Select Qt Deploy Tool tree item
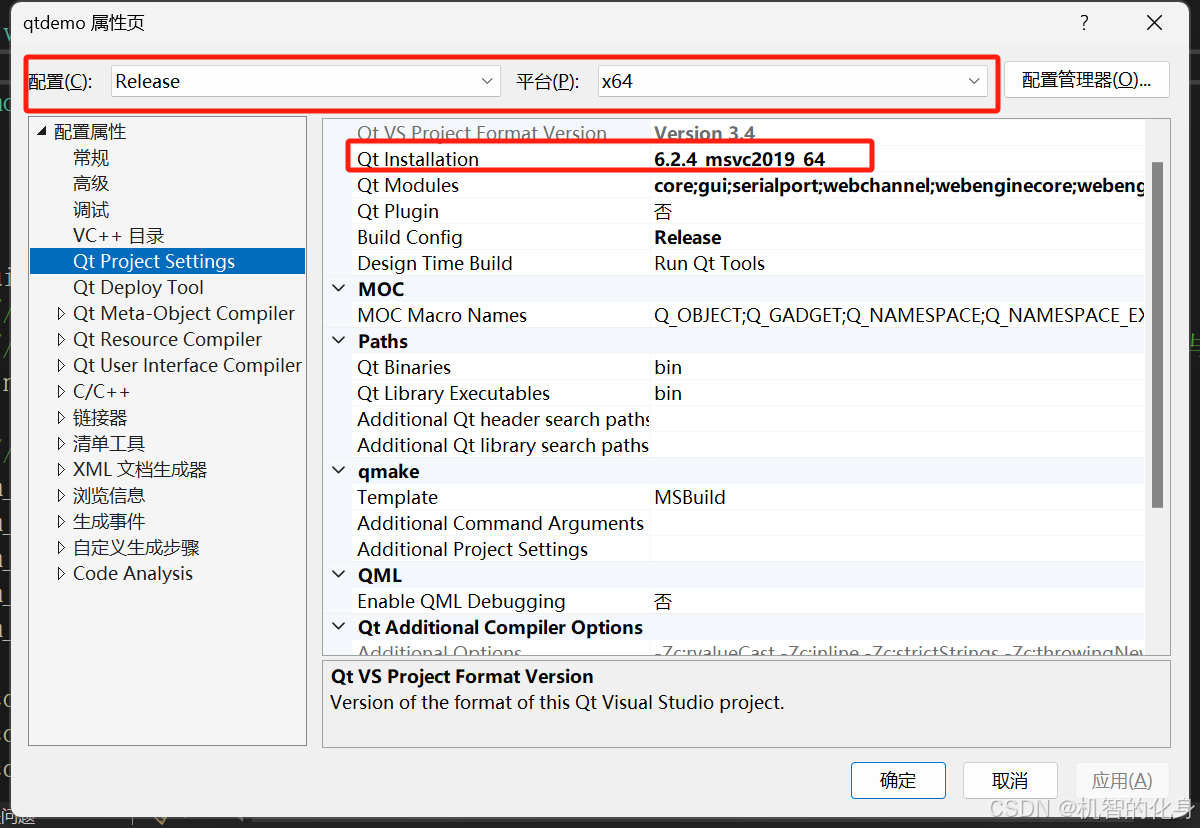 click(x=138, y=288)
